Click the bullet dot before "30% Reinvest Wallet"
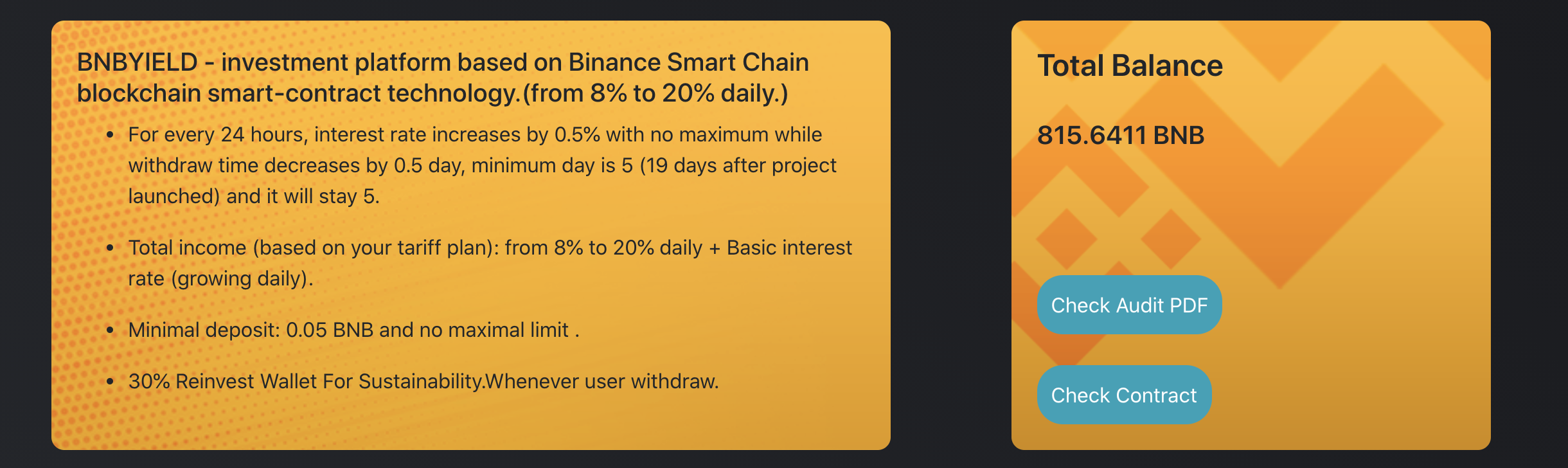 (111, 382)
